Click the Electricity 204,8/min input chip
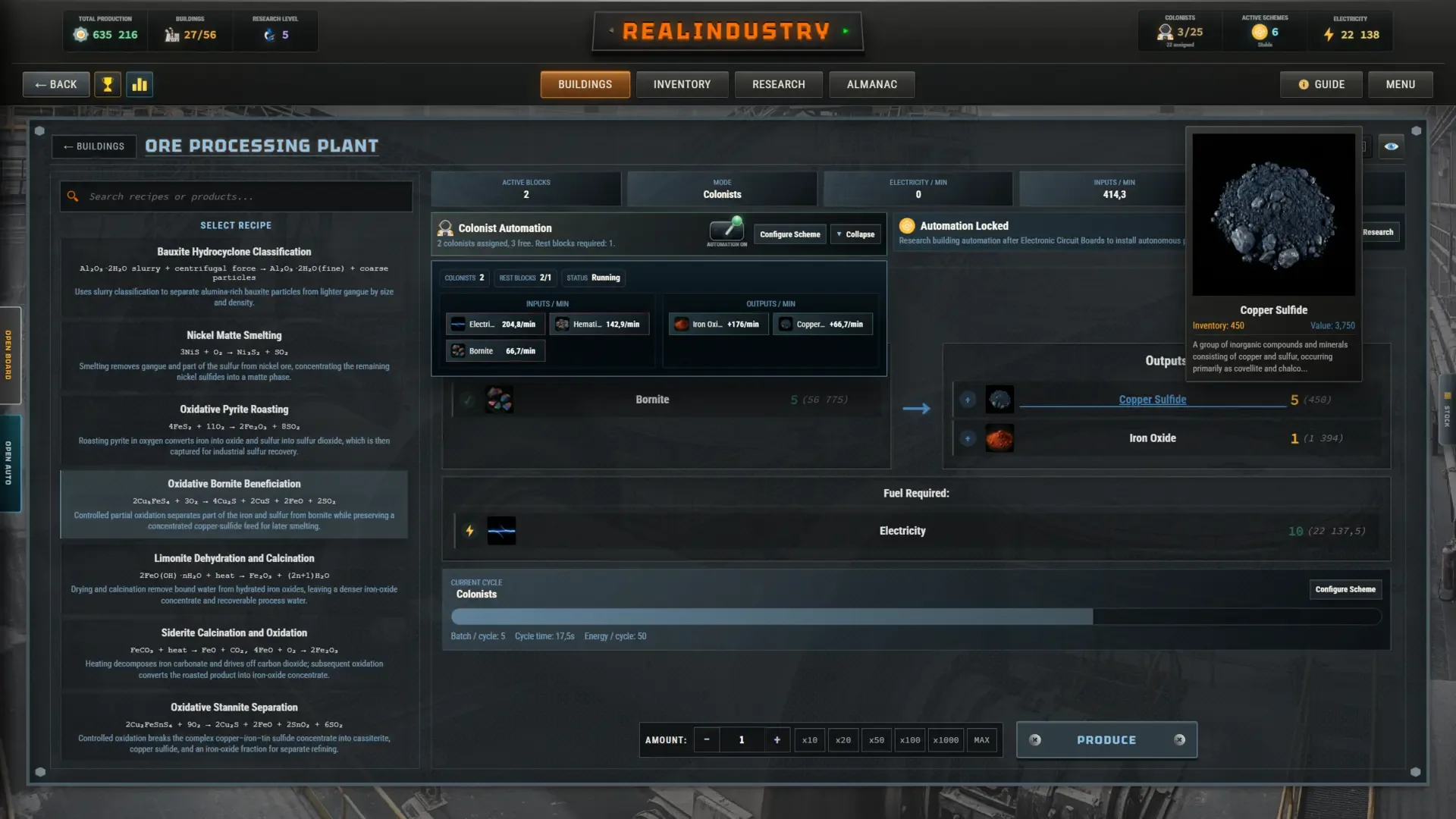Screen dimensions: 1456x819 pyautogui.click(x=495, y=324)
